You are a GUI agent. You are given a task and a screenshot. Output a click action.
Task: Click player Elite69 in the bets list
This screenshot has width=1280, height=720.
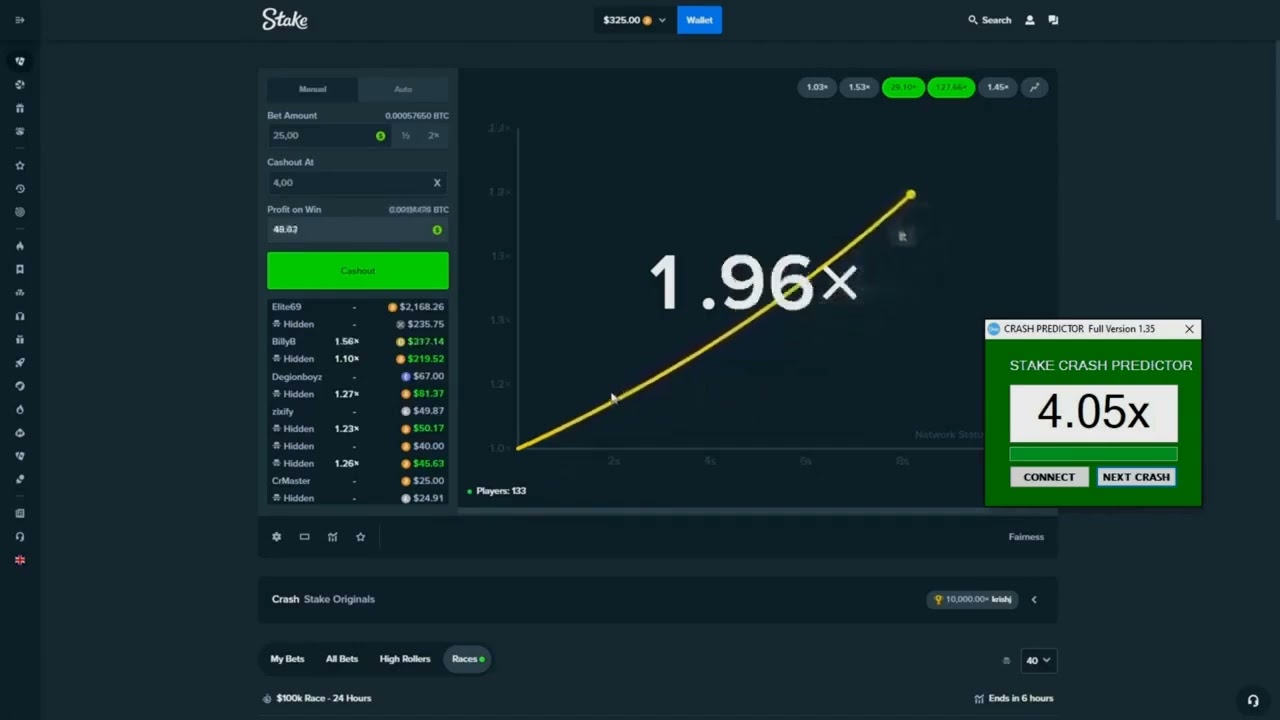tap(286, 307)
